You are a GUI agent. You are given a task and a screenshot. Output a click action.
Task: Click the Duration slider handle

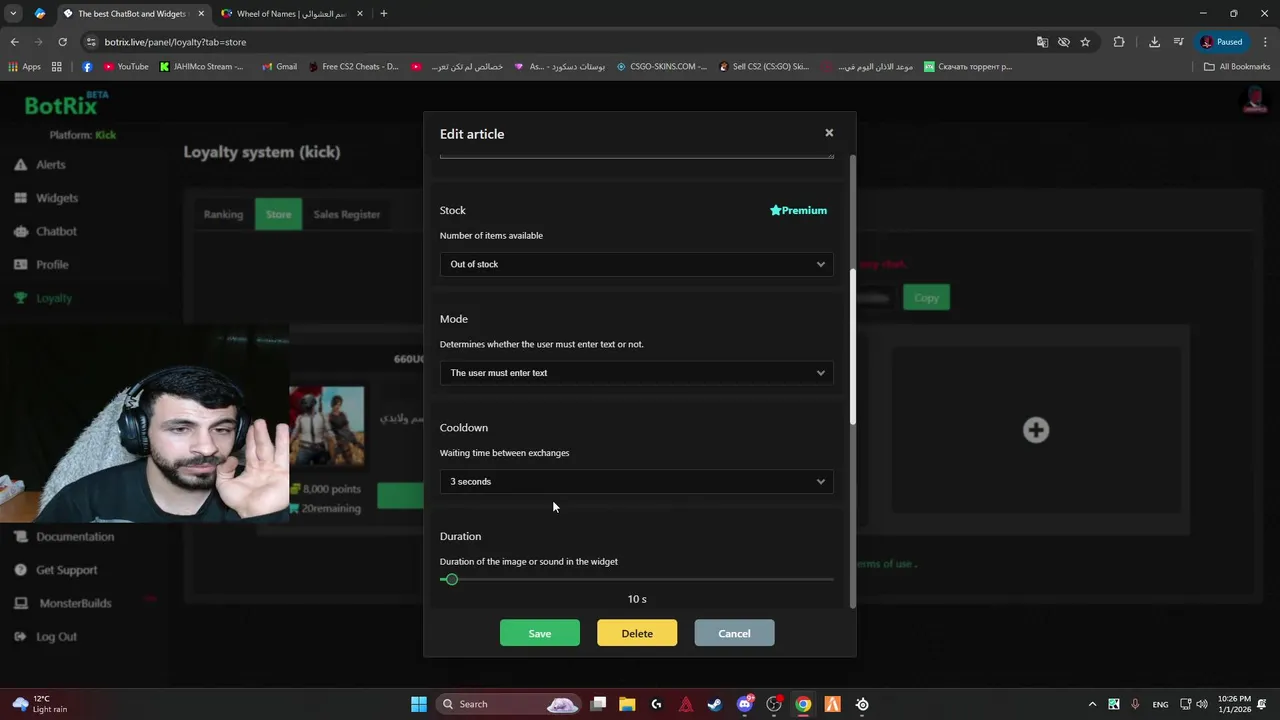tap(451, 580)
